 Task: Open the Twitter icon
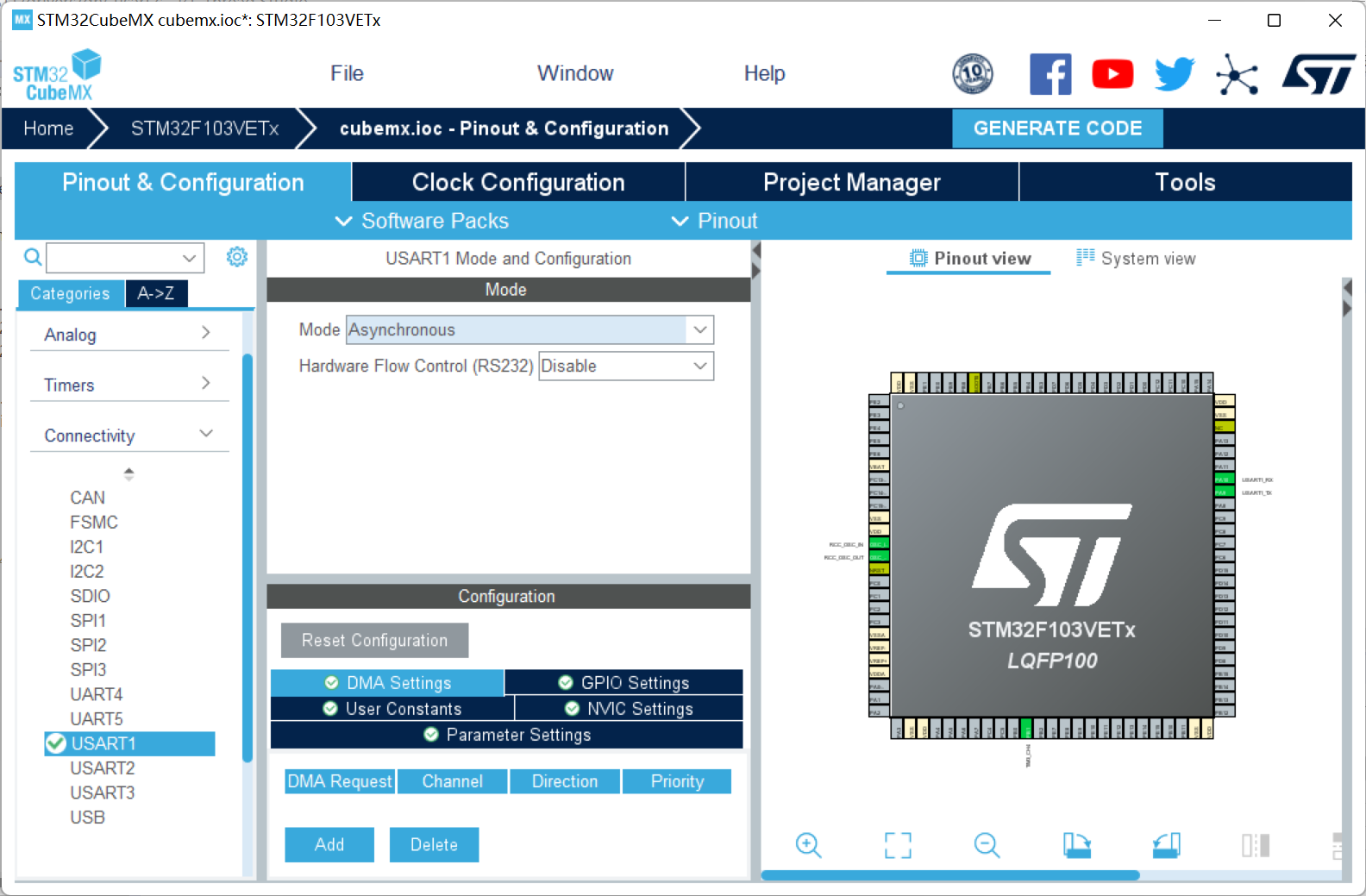coord(1175,74)
